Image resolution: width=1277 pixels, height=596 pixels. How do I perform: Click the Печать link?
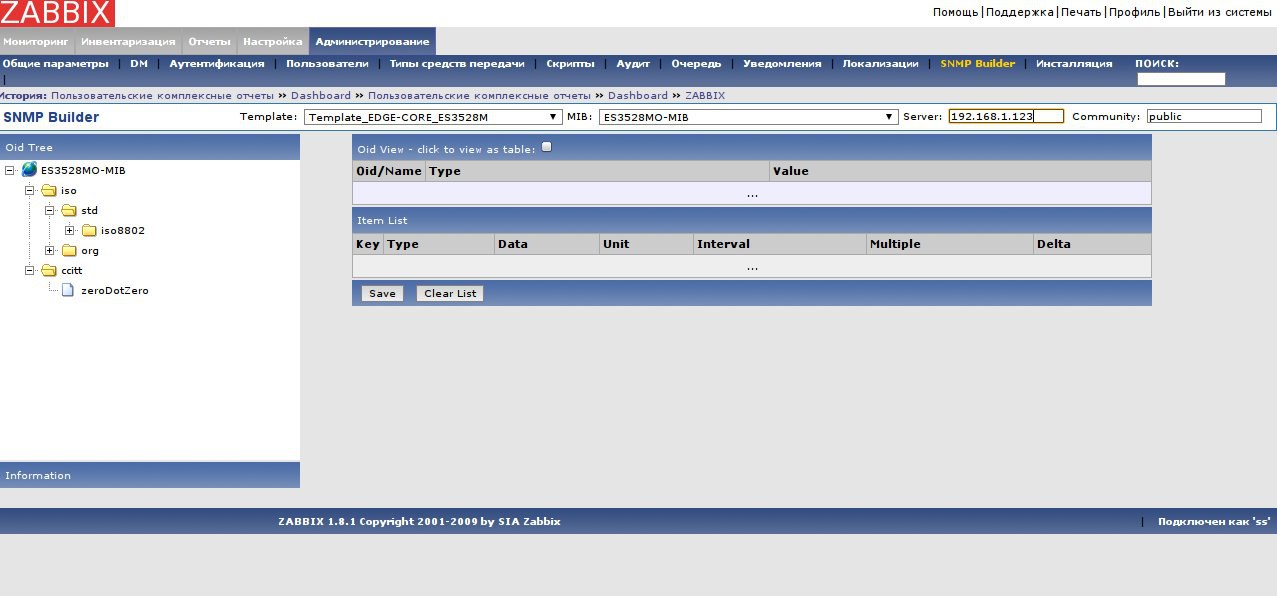tap(1081, 12)
